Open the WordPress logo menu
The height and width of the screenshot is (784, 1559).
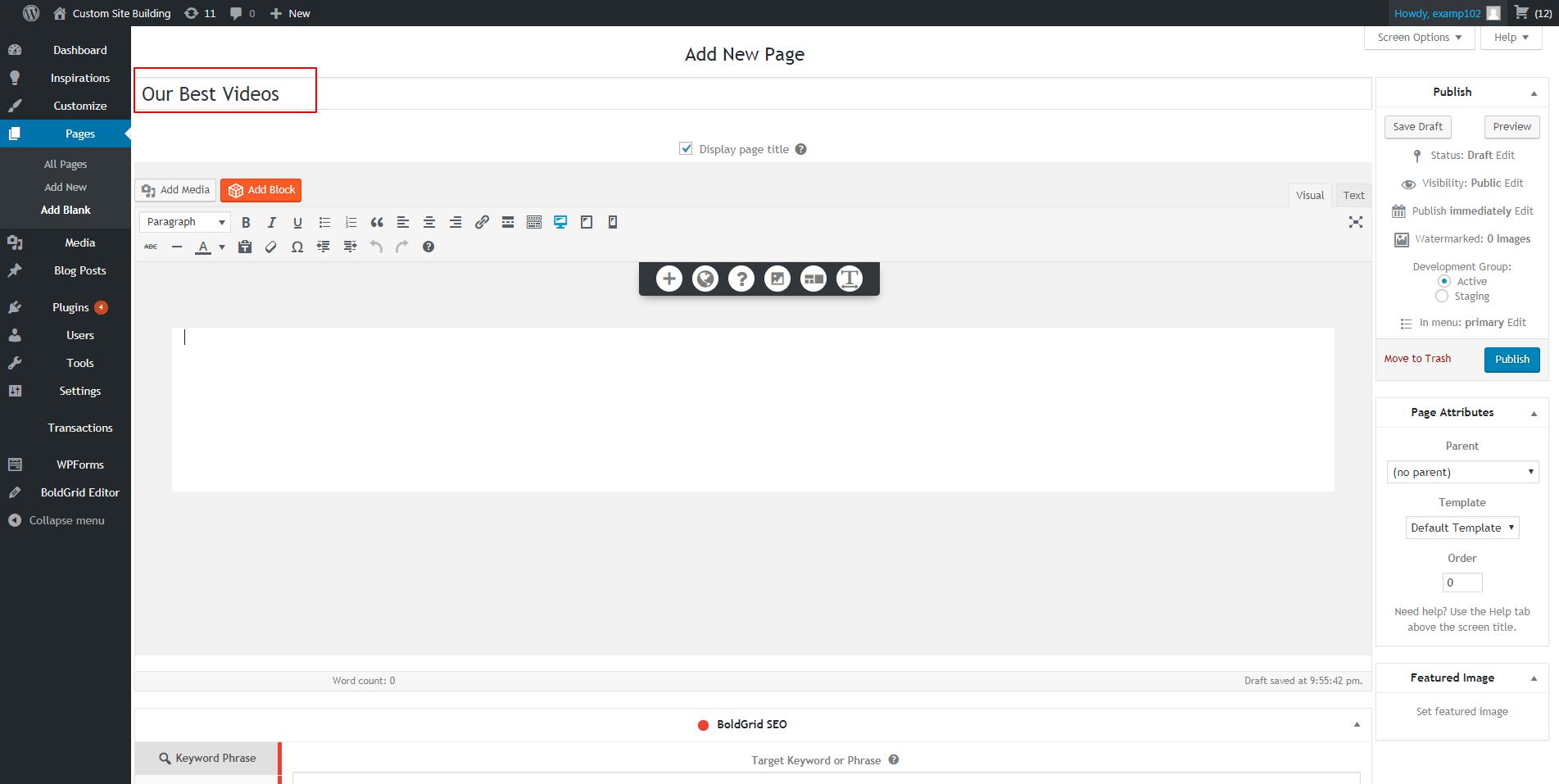pos(31,13)
